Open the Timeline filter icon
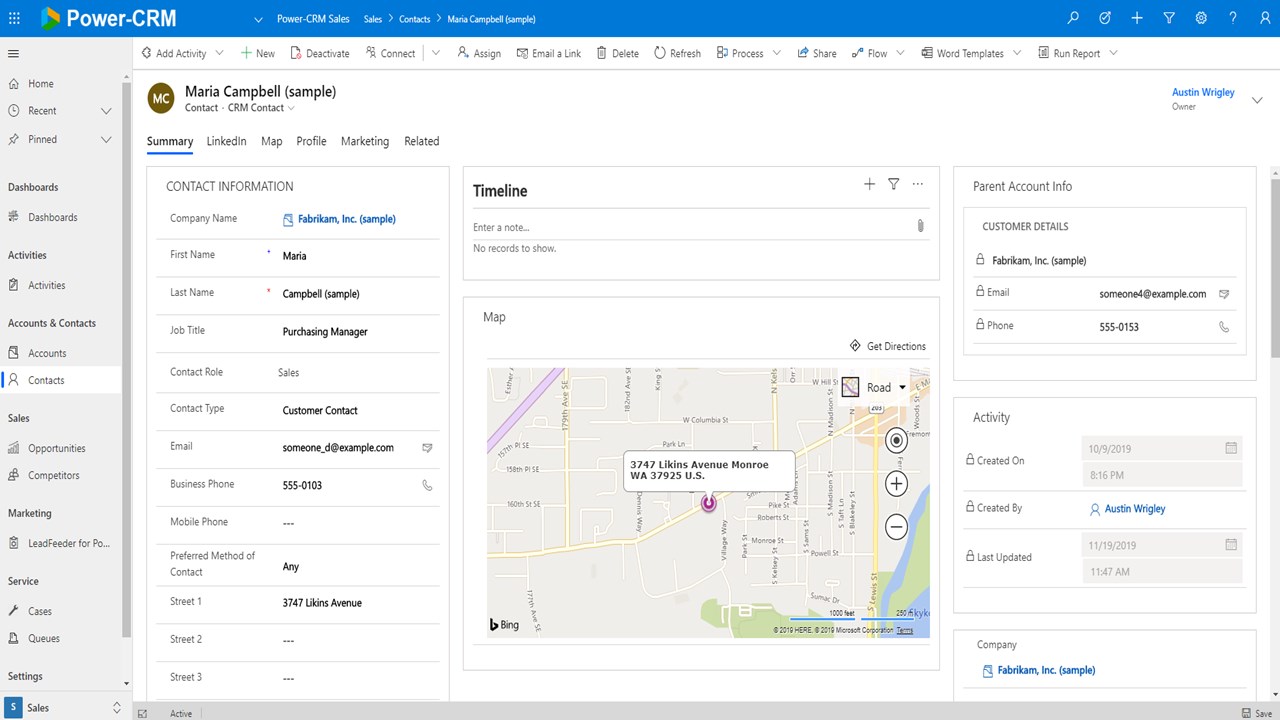Viewport: 1280px width, 720px height. pos(894,184)
